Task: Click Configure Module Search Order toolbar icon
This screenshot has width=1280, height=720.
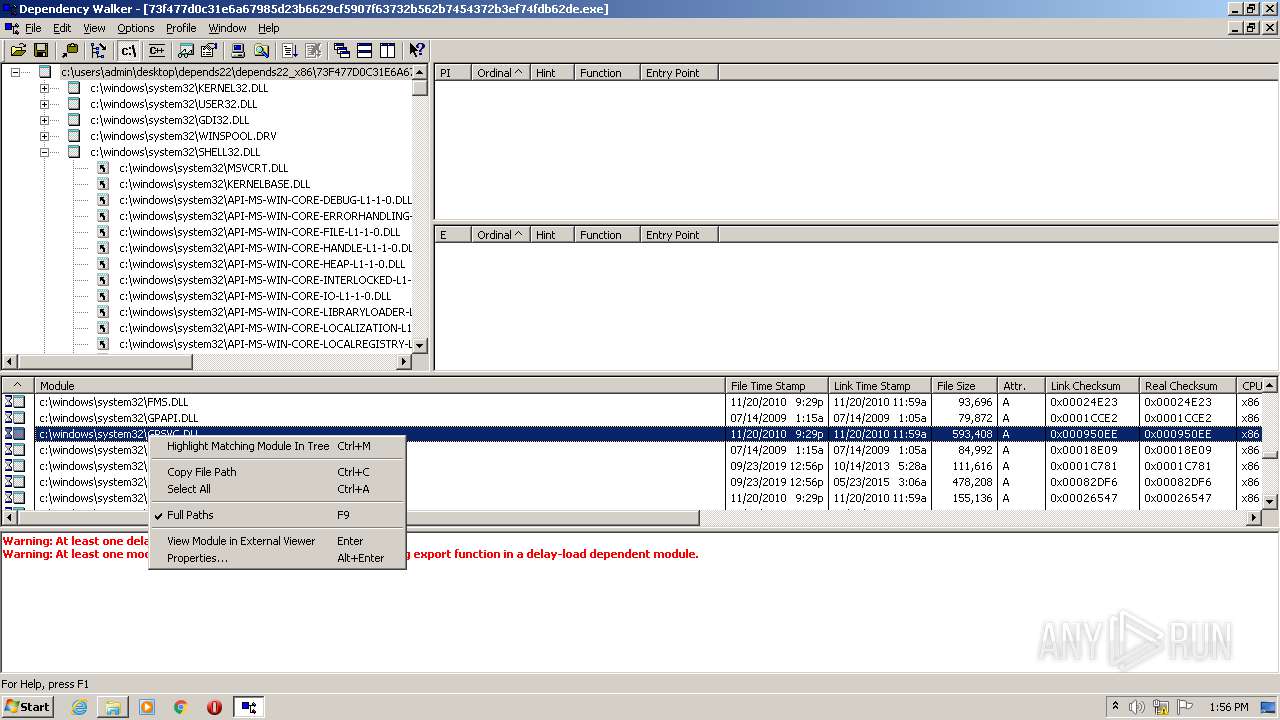Action: pos(261,50)
